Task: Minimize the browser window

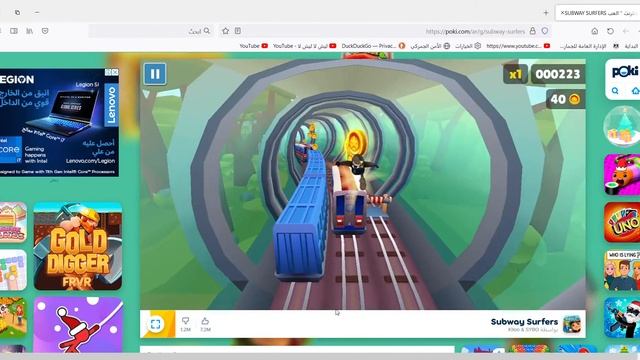Action: click(37, 13)
